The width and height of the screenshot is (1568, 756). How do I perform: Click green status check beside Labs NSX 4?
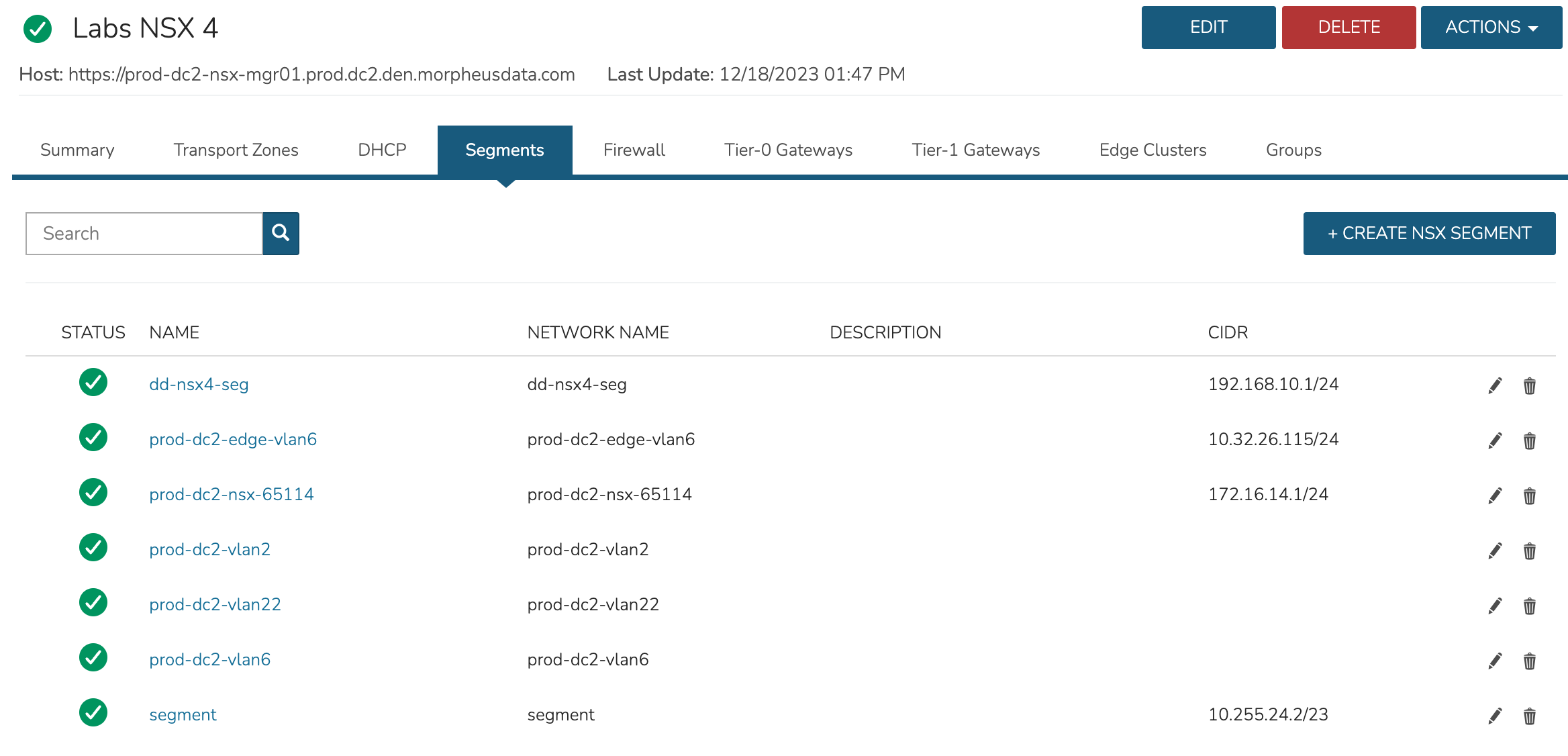pyautogui.click(x=38, y=29)
